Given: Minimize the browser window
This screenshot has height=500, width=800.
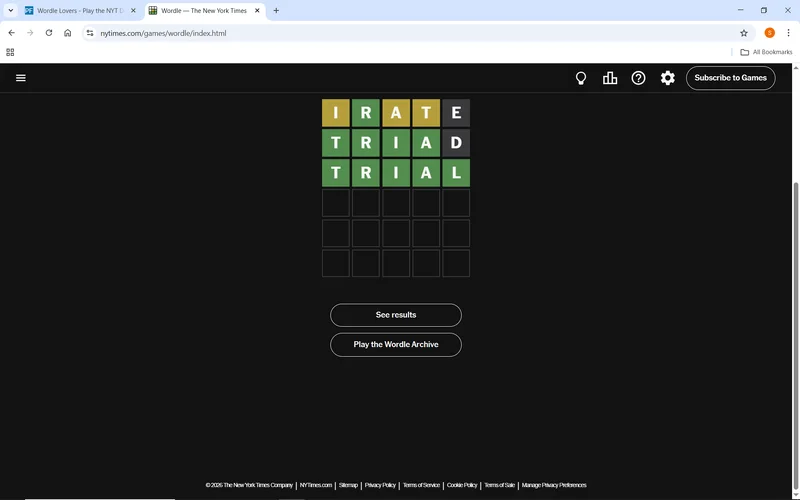Looking at the screenshot, I should point(740,10).
